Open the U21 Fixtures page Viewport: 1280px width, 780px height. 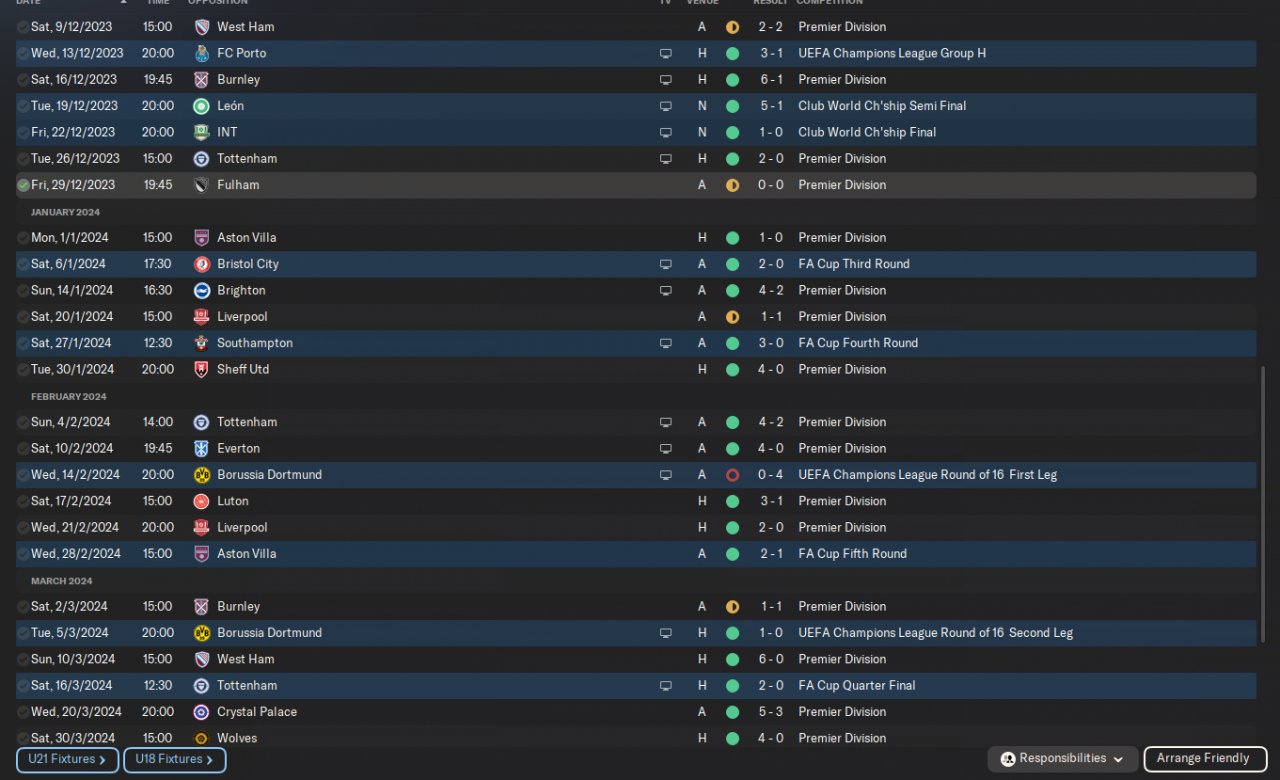pos(67,760)
